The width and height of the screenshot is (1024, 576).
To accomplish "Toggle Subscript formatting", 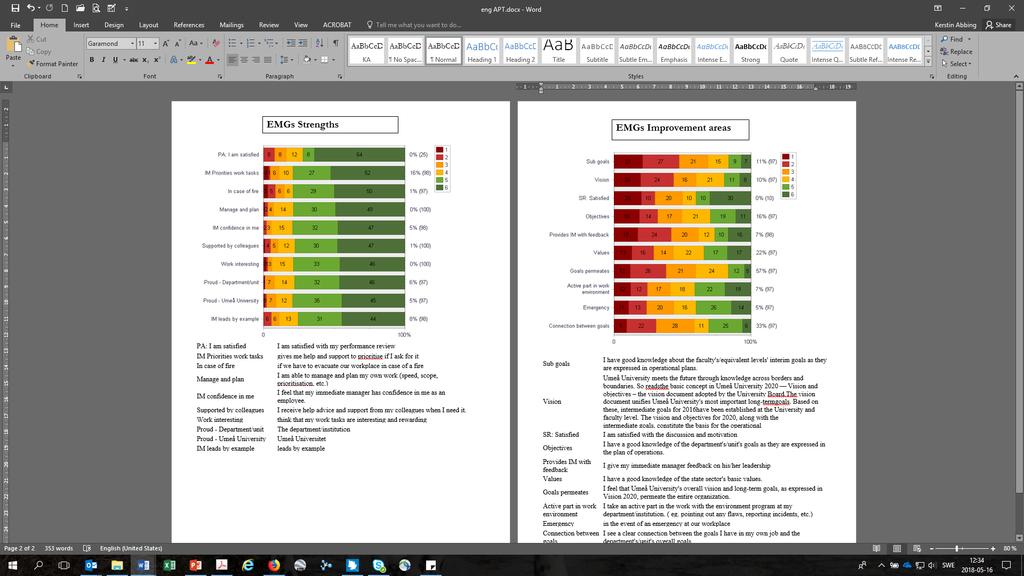I will tap(145, 60).
